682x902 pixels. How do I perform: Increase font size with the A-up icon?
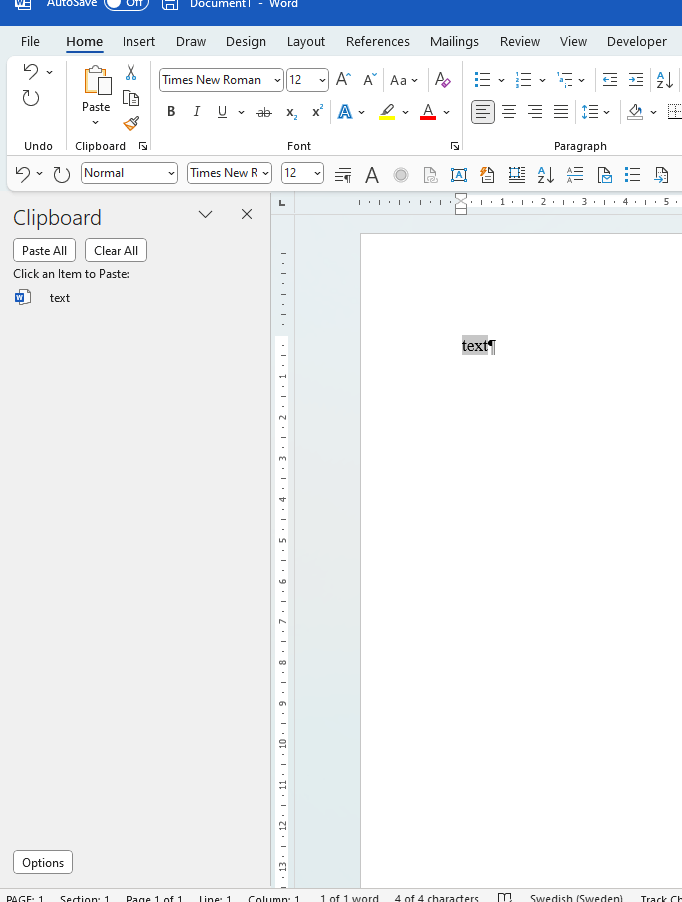tap(343, 79)
